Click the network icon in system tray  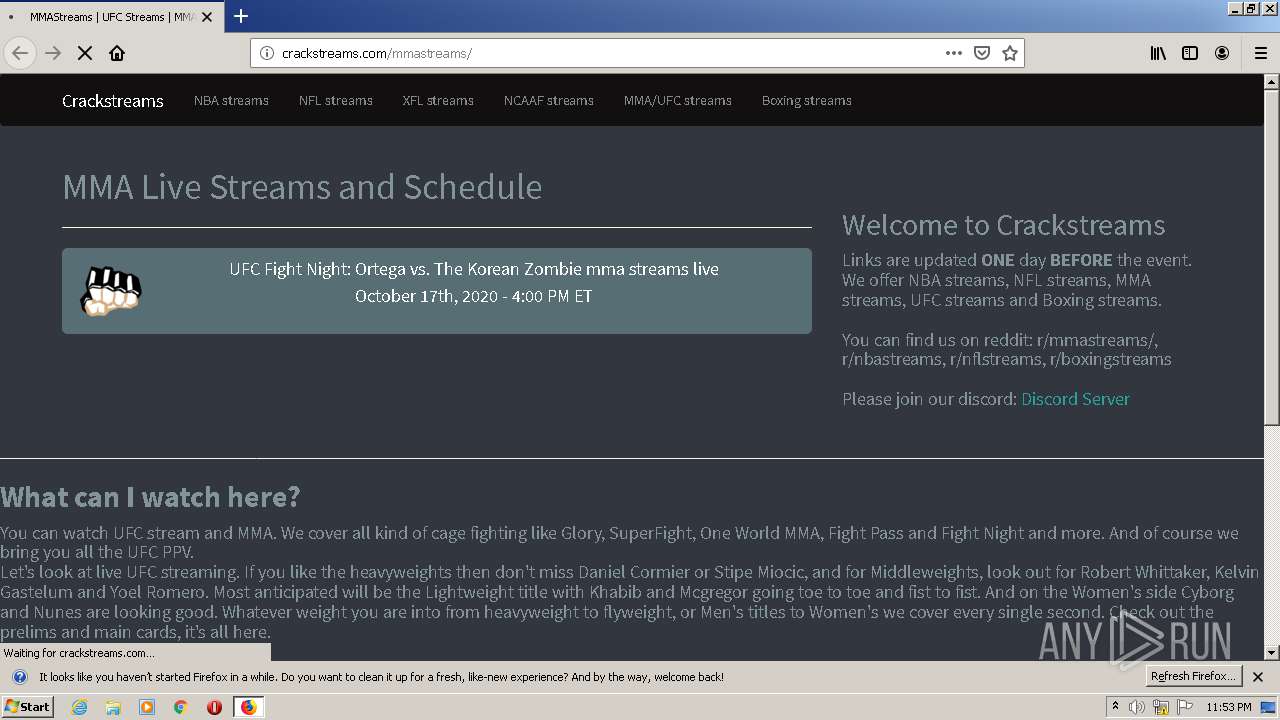click(1161, 707)
